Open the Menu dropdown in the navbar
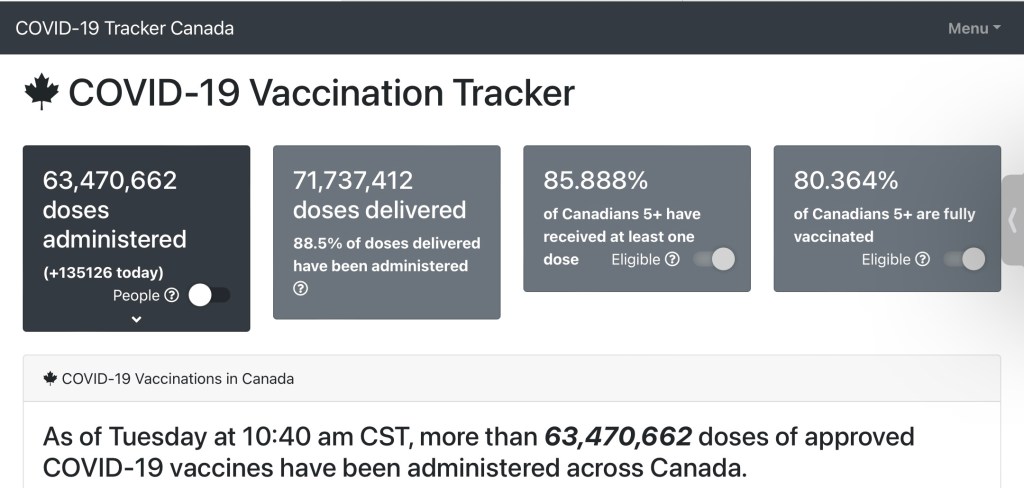The height and width of the screenshot is (488, 1024). [973, 28]
